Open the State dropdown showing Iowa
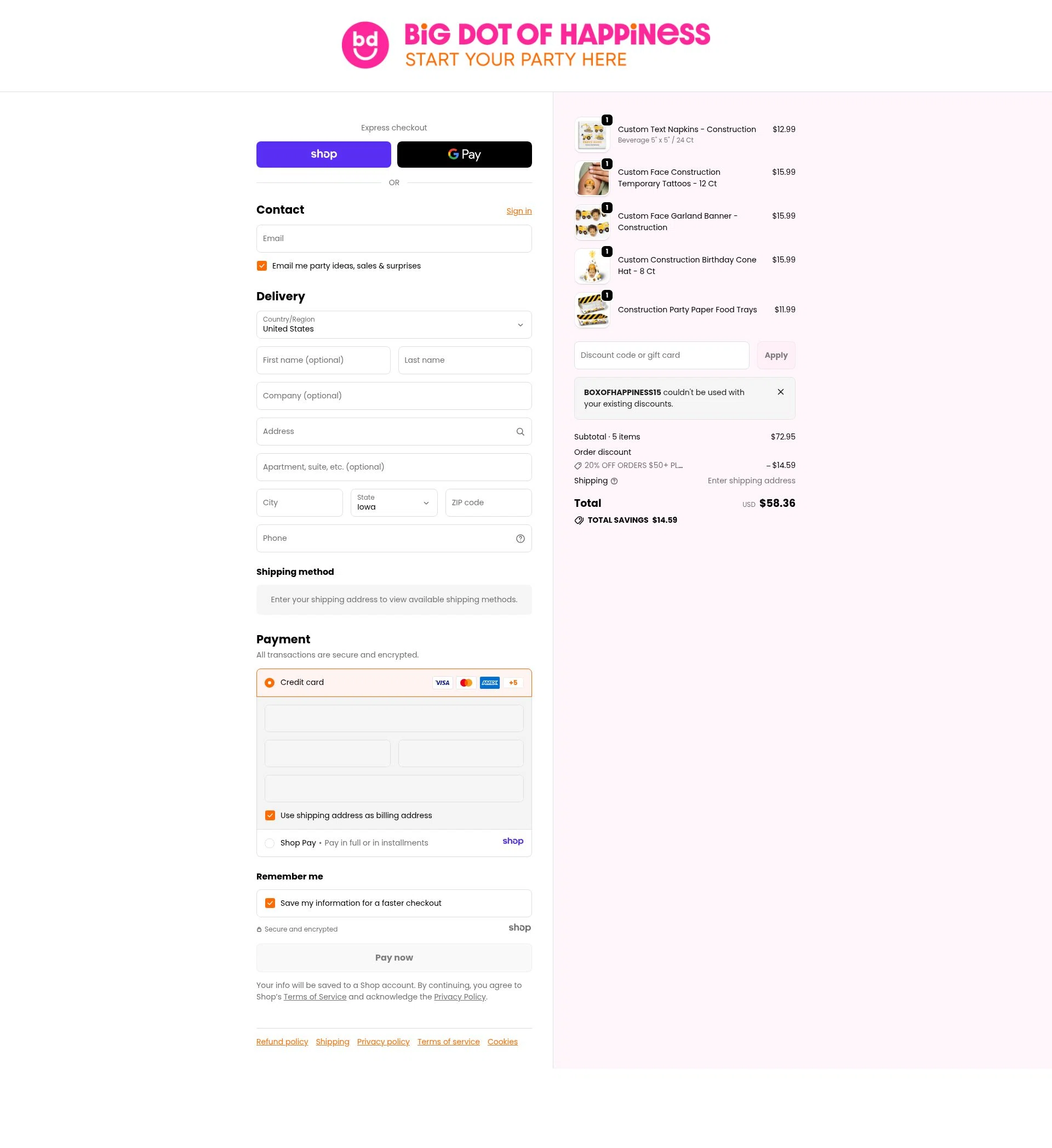Screen dimensions: 1052x1148 [394, 503]
